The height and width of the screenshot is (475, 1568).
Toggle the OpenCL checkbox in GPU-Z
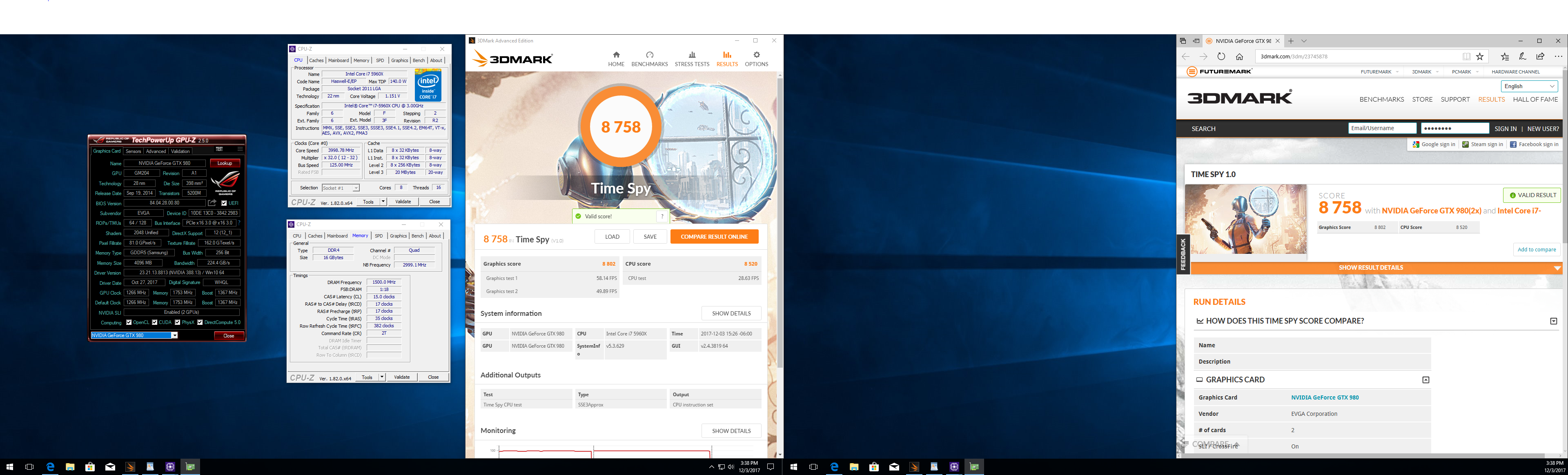(129, 322)
